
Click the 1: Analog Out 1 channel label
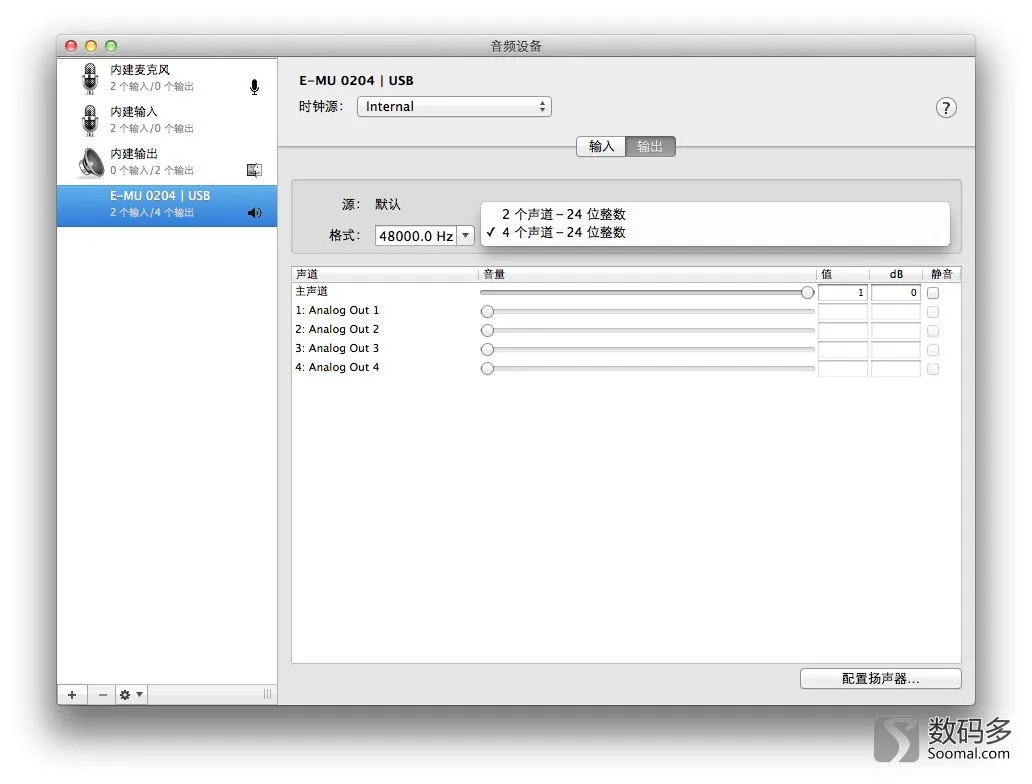point(337,310)
